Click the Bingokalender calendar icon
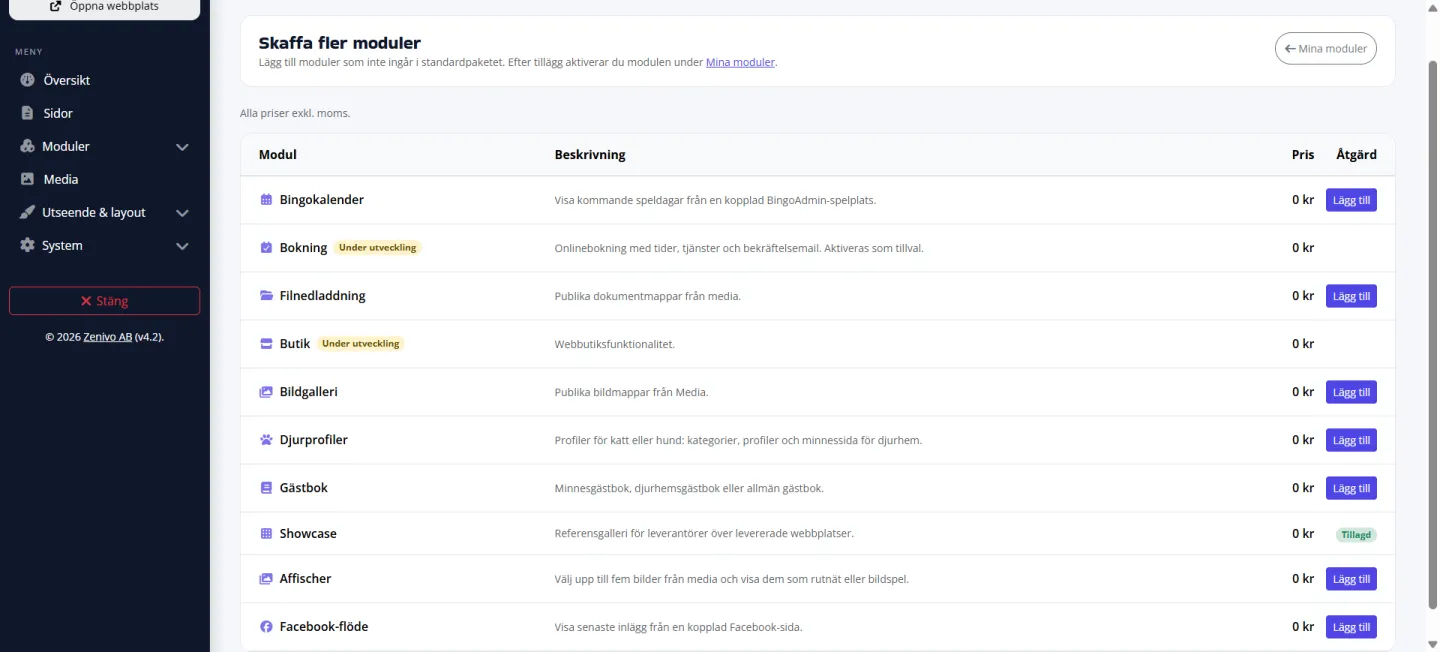Viewport: 1440px width, 652px height. 266,200
